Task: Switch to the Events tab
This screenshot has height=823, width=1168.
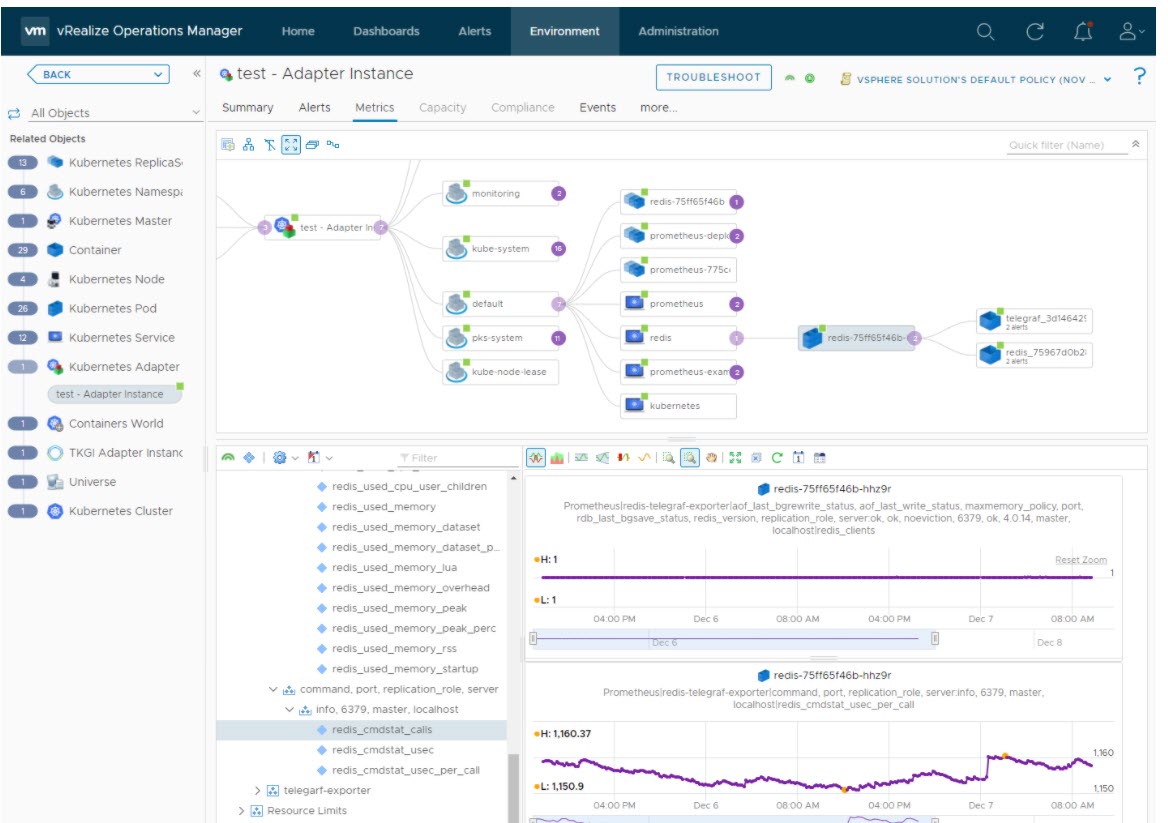Action: pos(597,108)
